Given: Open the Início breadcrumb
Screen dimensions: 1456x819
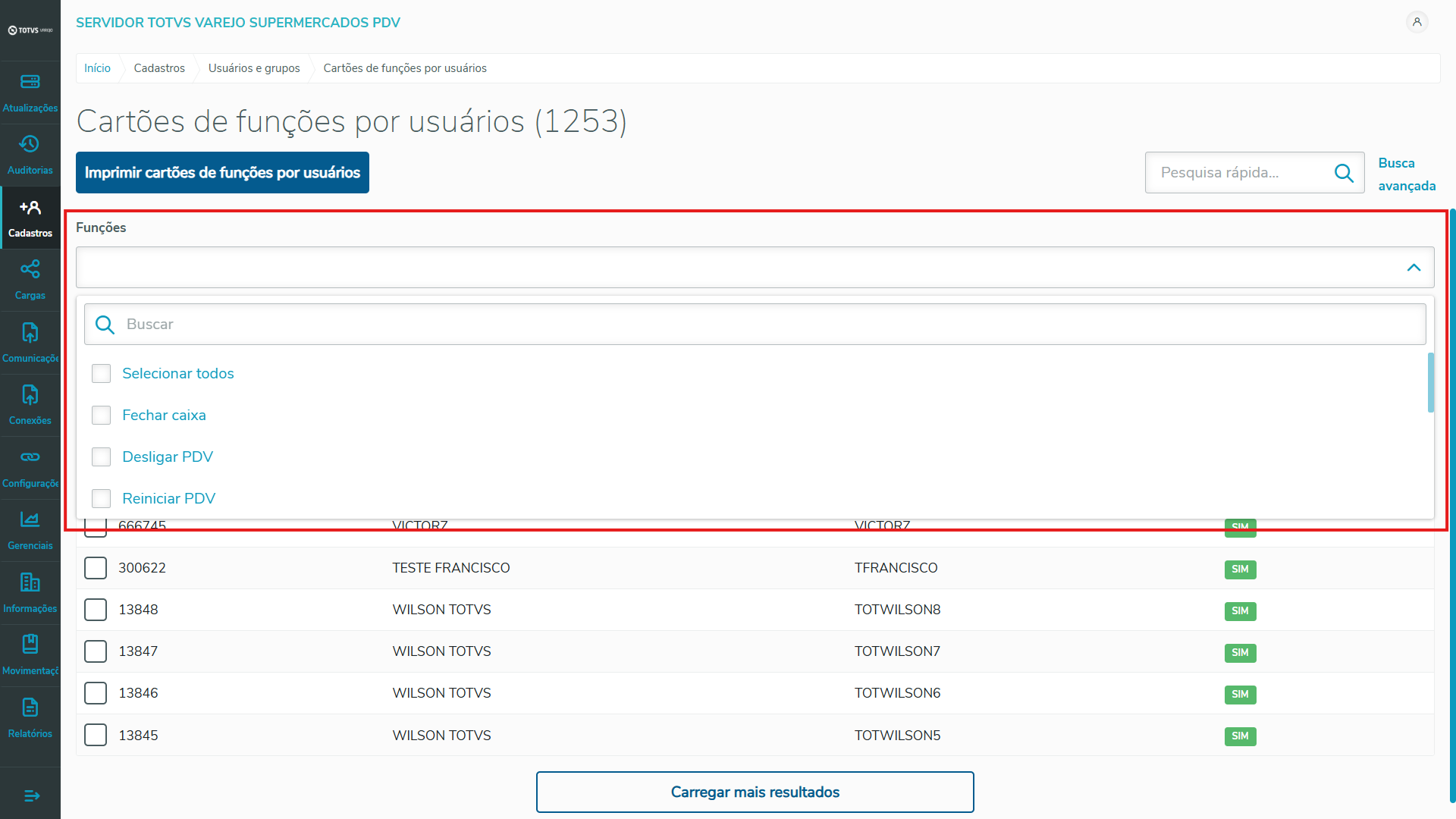Looking at the screenshot, I should pos(97,68).
